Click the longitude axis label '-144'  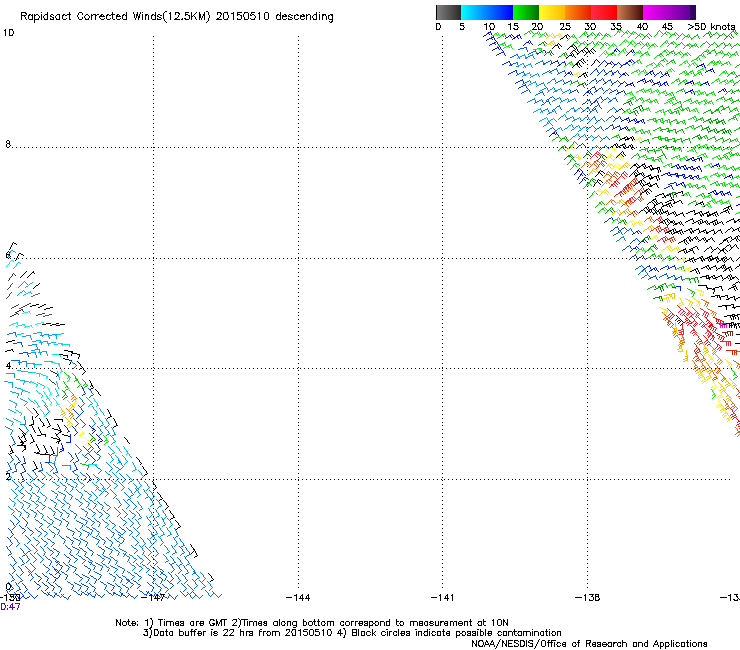[298, 598]
